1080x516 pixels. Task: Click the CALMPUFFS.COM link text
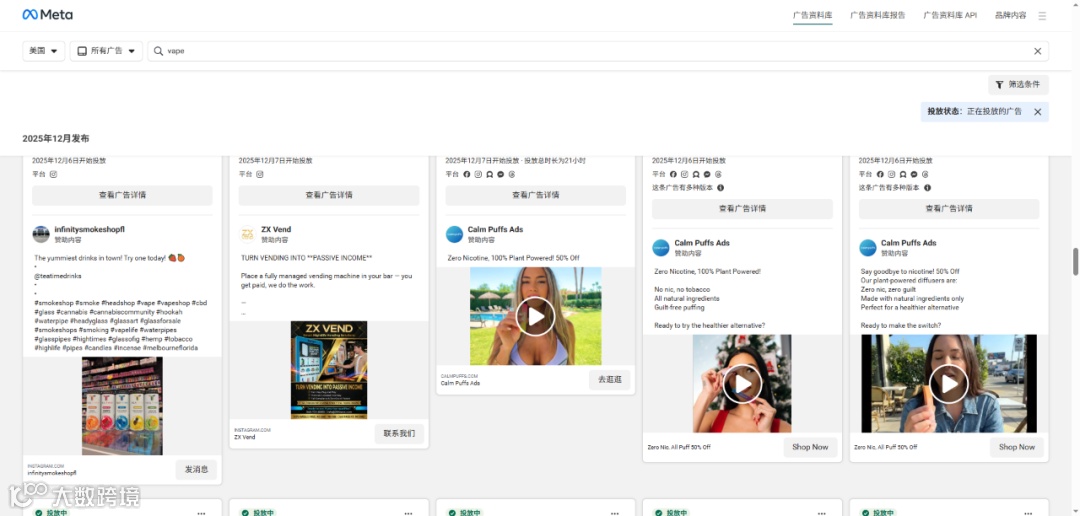coord(459,376)
